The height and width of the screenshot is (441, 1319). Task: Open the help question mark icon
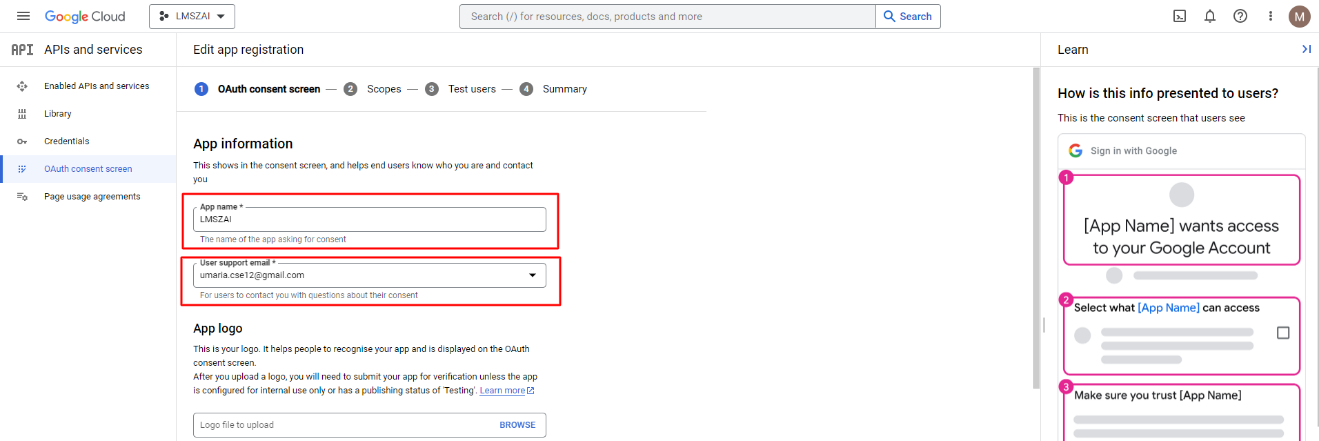click(x=1240, y=16)
